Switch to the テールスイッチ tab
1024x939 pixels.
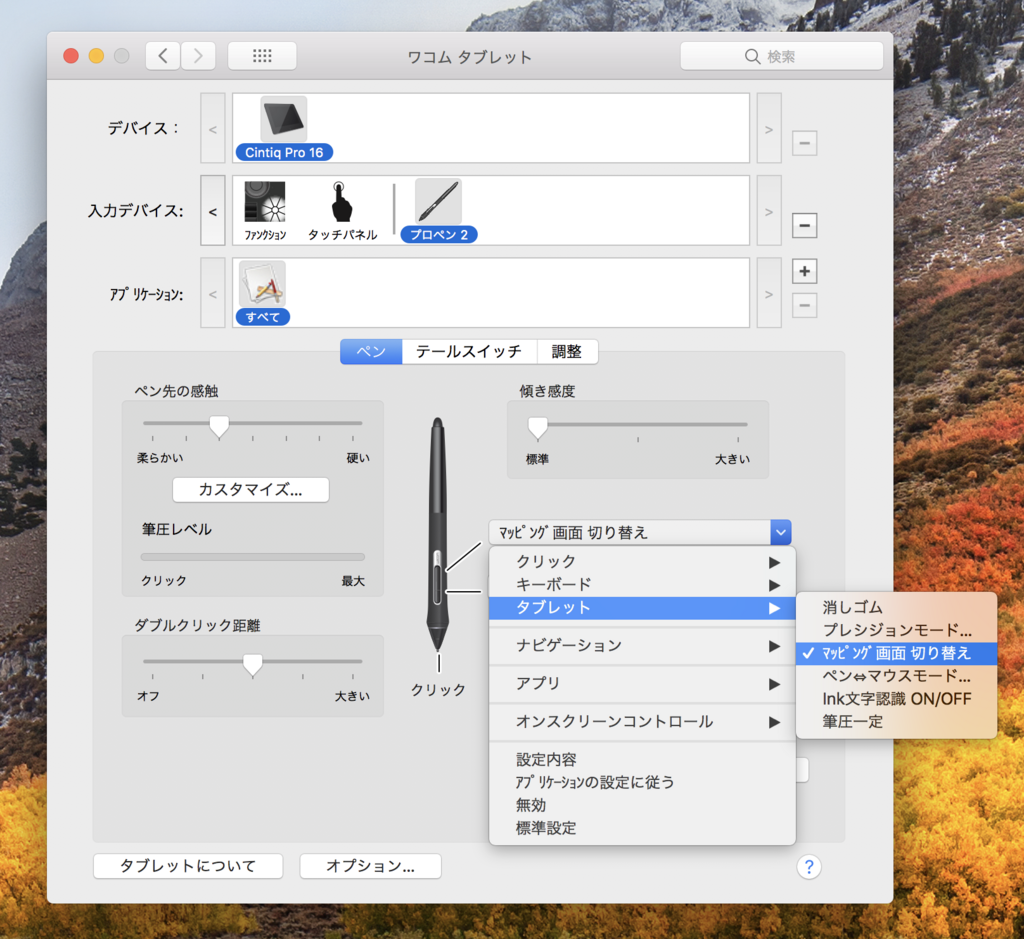coord(469,351)
